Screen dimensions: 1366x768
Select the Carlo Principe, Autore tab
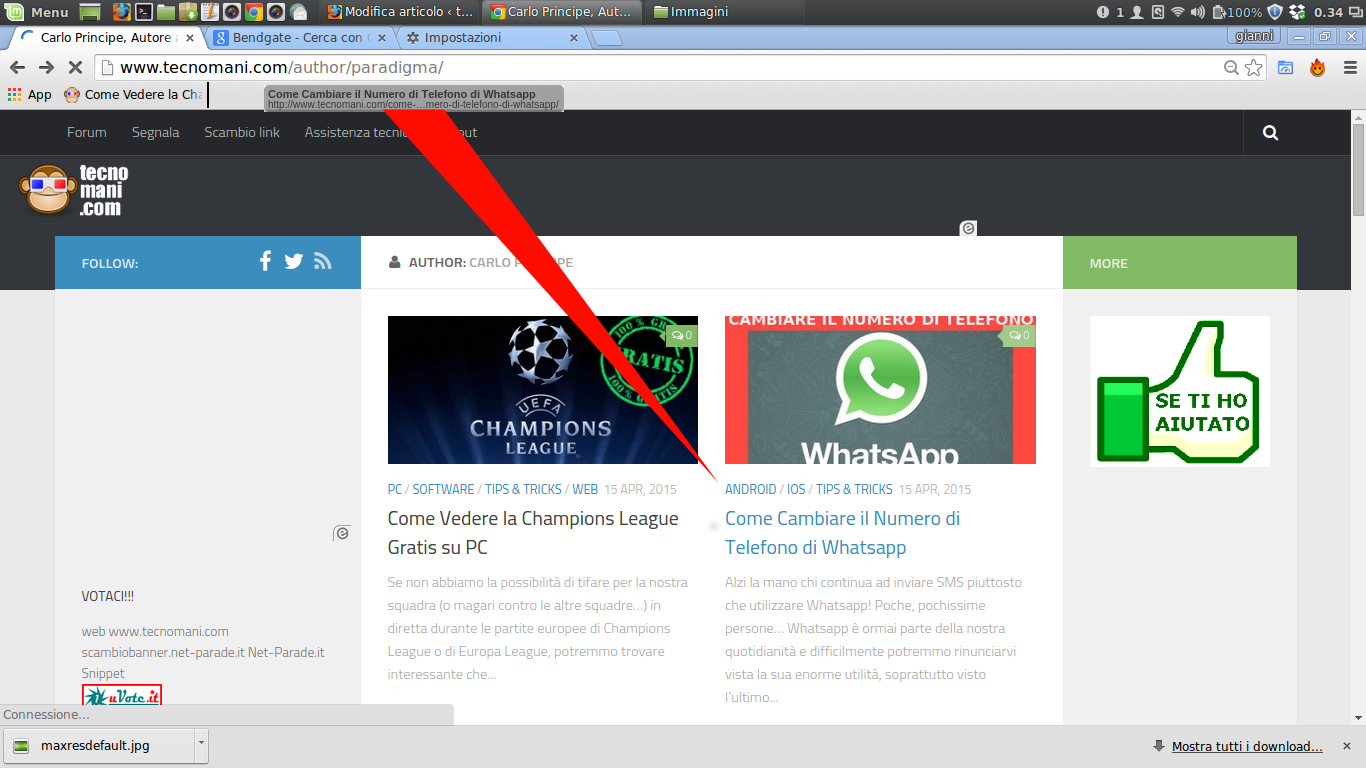click(110, 38)
